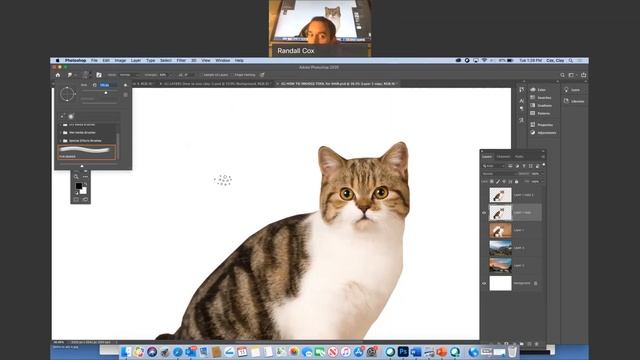Open the workspace switcher dropdown
Screen dimensions: 640x360
click(x=572, y=75)
